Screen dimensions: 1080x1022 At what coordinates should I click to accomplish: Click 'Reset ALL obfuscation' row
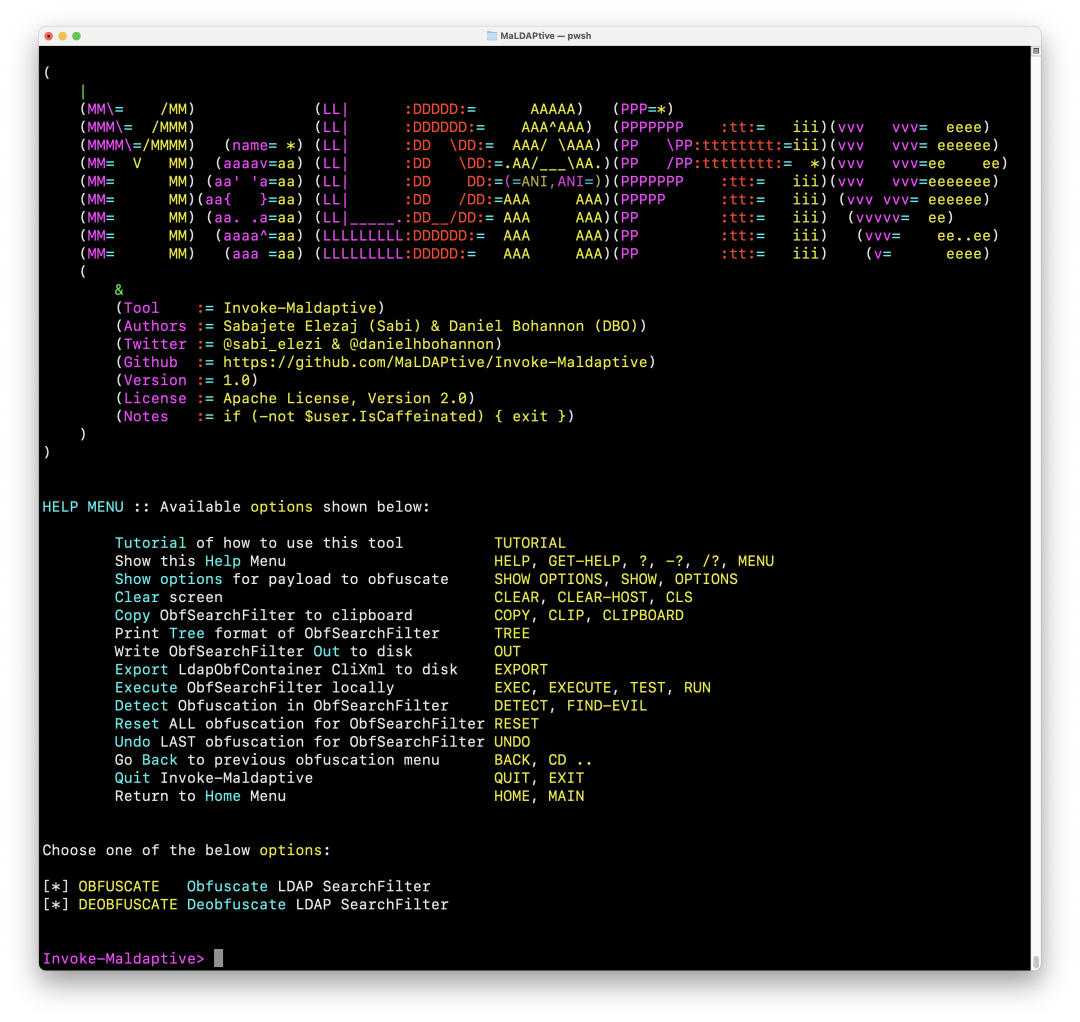click(300, 724)
